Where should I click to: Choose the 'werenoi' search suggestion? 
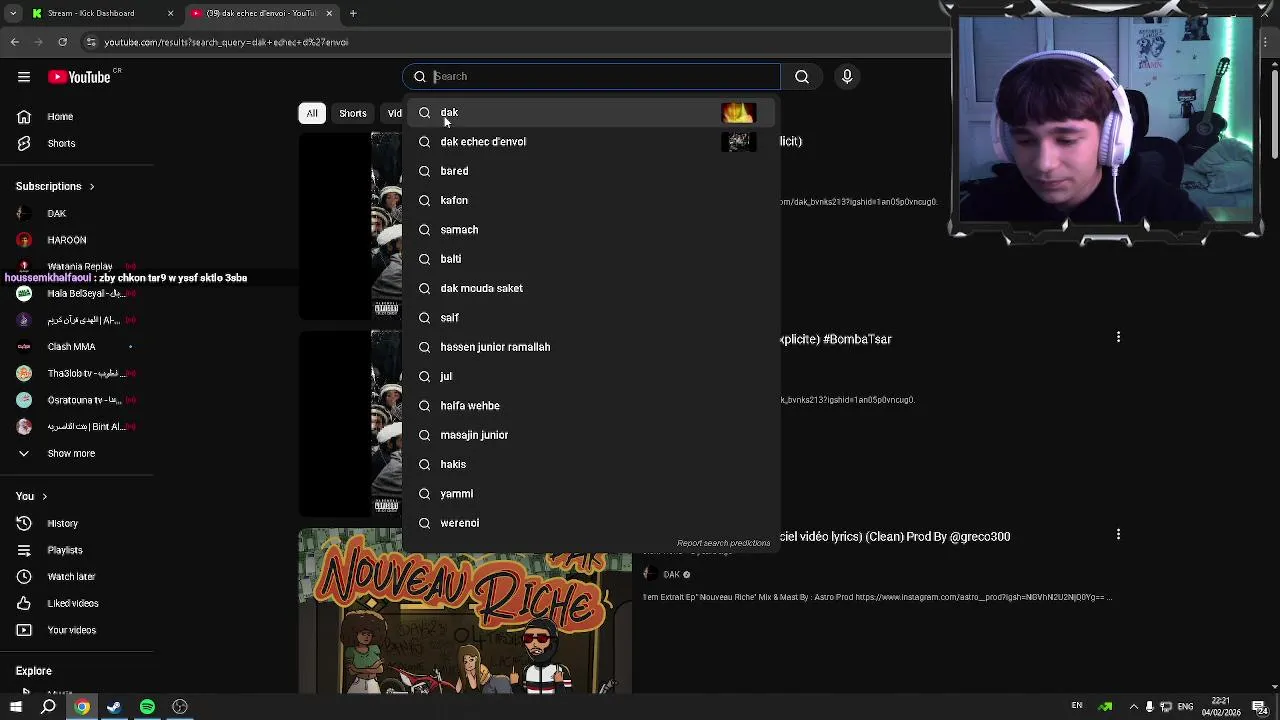tap(590, 523)
